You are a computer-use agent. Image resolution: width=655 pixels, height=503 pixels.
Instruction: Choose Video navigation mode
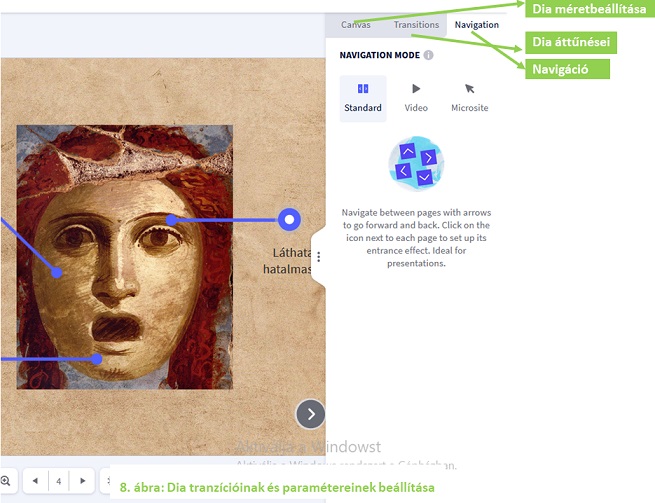416,99
